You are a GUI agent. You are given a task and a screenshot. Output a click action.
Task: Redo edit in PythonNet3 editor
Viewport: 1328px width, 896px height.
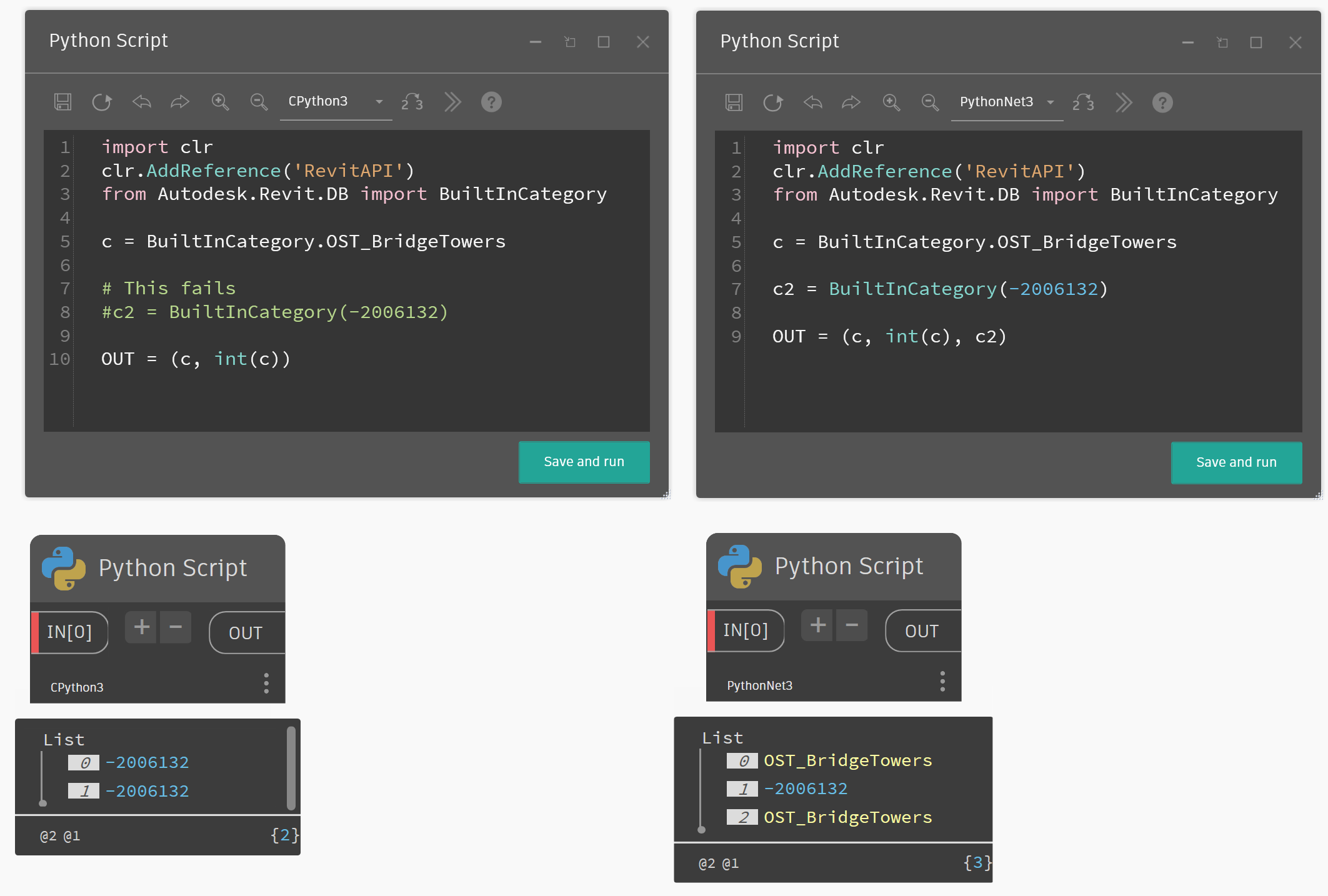(x=851, y=102)
